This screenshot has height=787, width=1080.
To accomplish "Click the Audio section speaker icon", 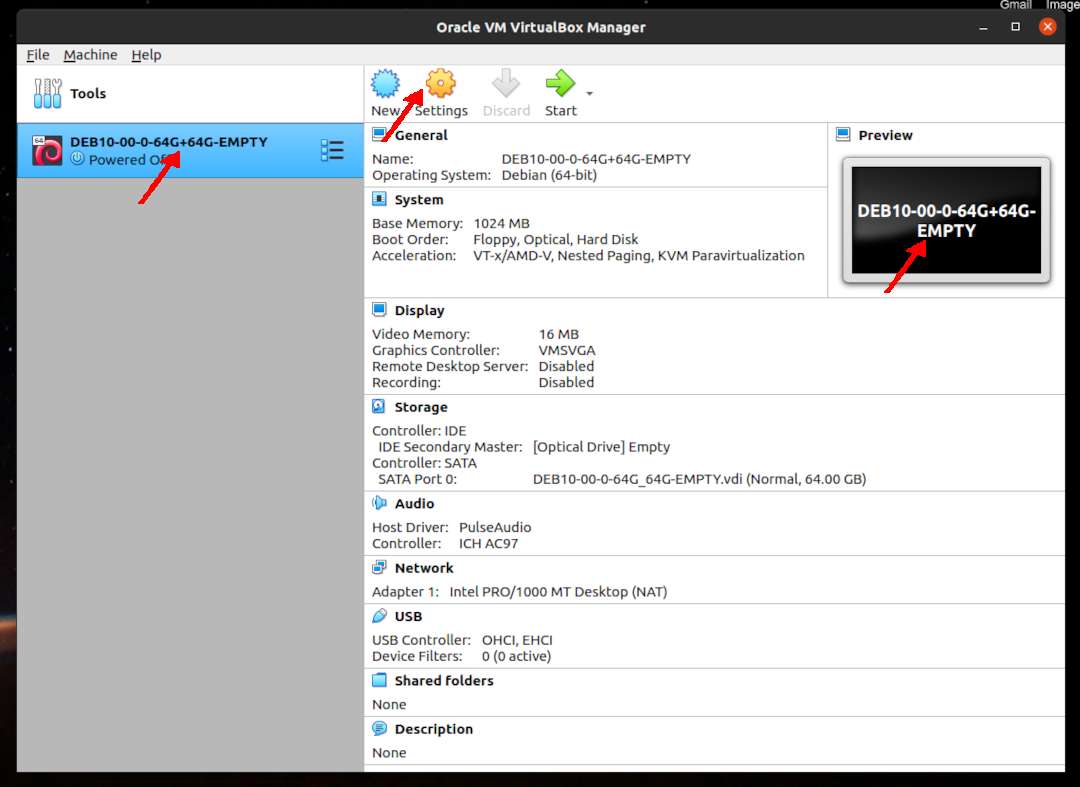I will point(379,503).
